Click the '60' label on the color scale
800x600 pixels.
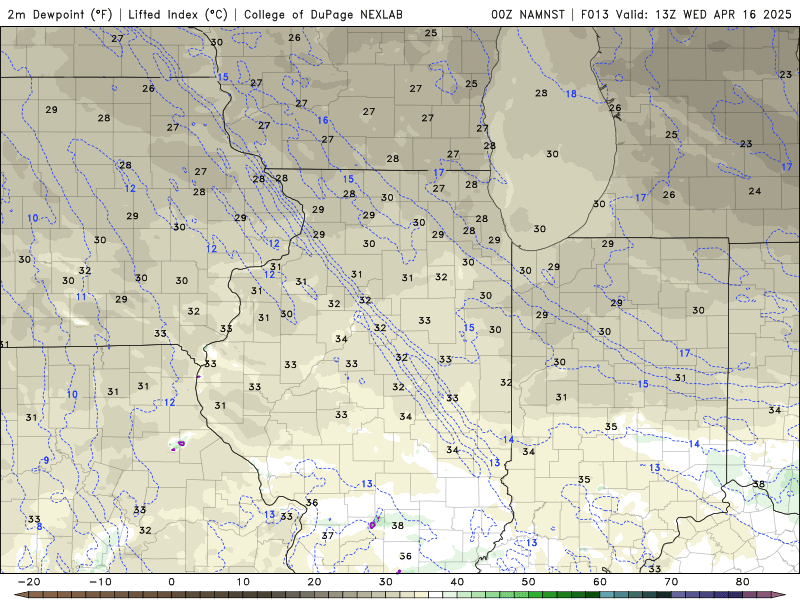[x=600, y=582]
